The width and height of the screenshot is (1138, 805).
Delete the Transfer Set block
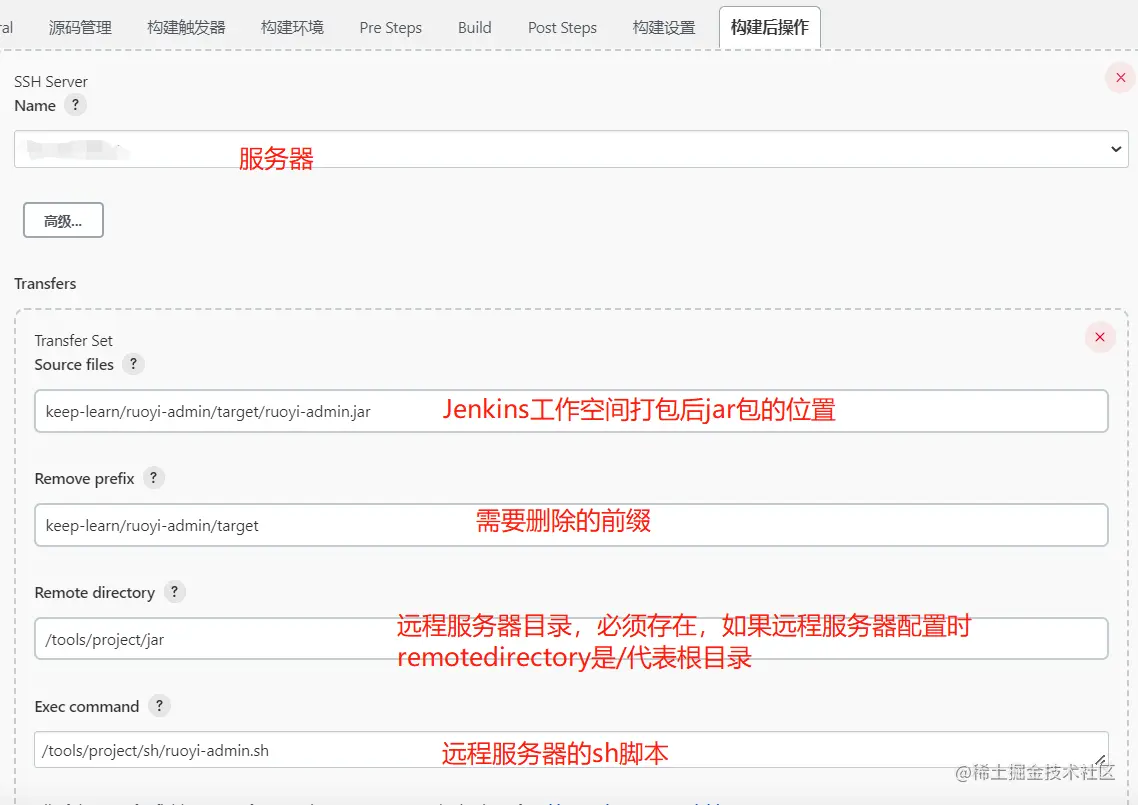[1100, 337]
